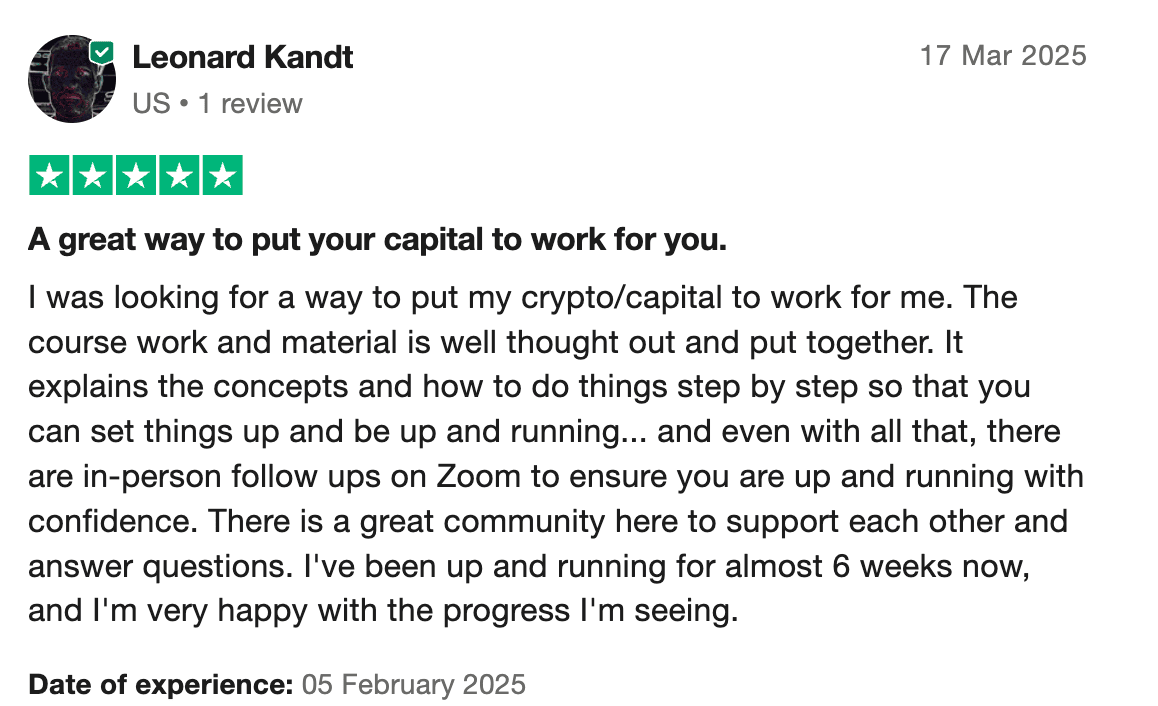Click the fifth green rating star
The width and height of the screenshot is (1158, 706).
tap(221, 176)
